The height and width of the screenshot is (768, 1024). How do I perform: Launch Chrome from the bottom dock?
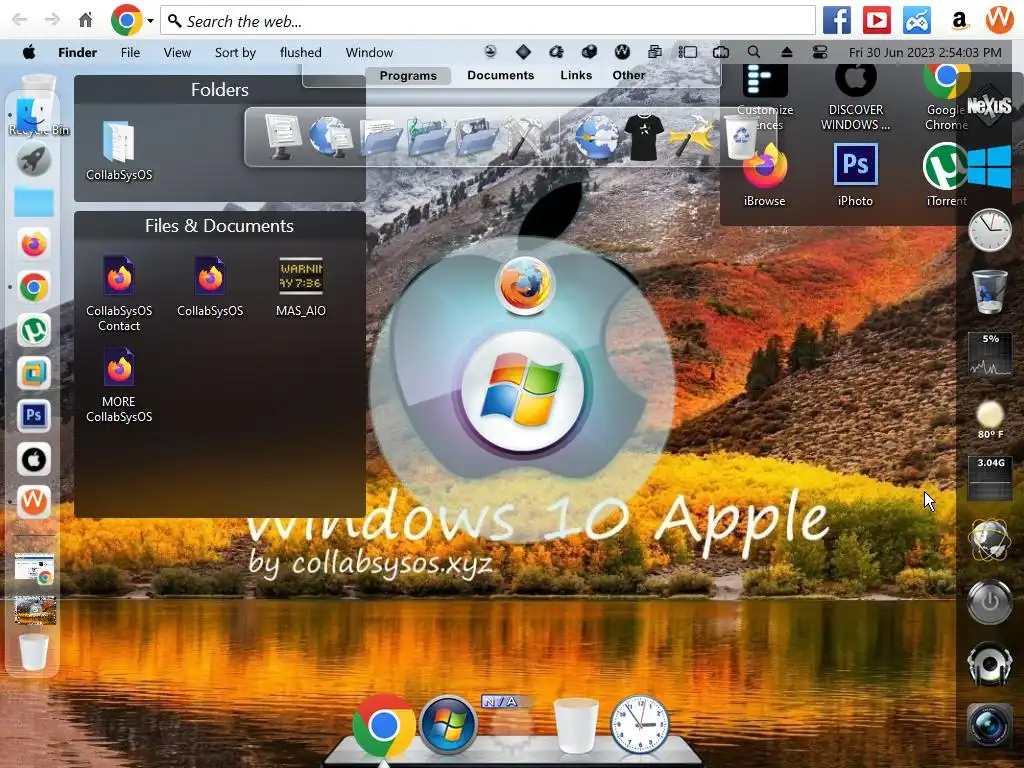384,725
